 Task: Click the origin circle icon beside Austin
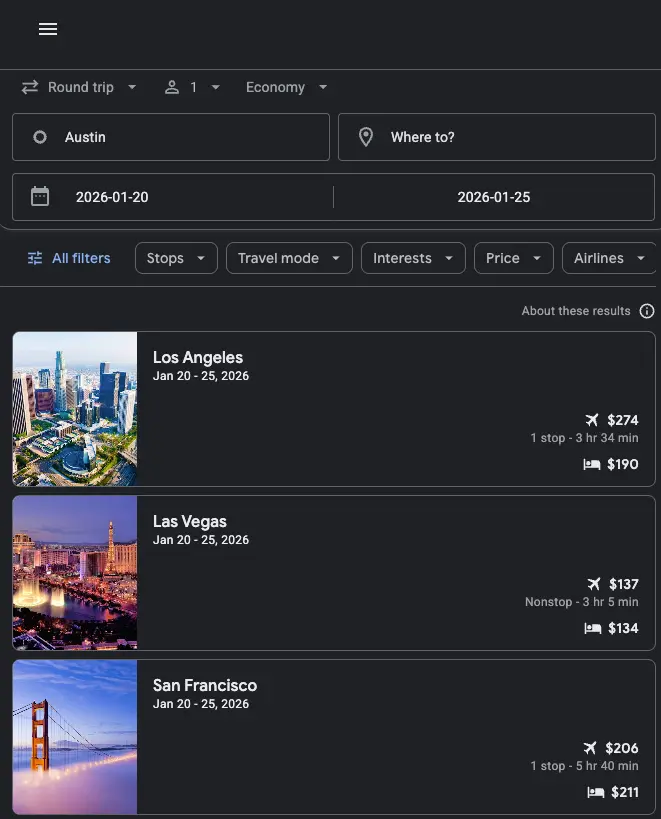tap(40, 137)
